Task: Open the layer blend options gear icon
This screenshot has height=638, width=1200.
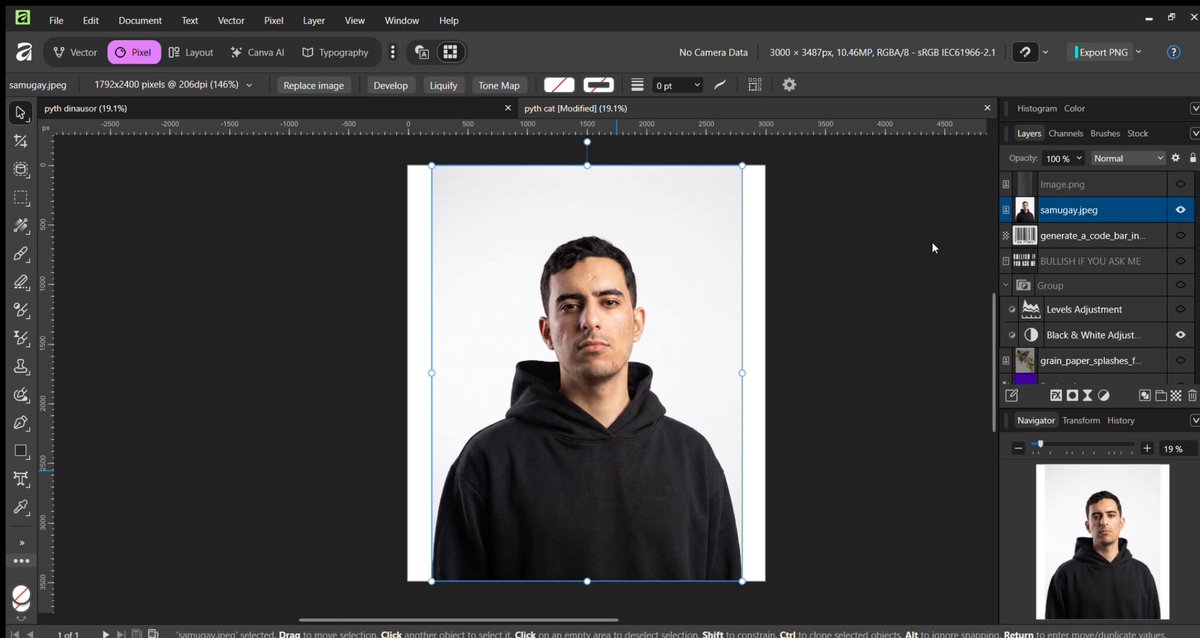Action: click(1175, 158)
